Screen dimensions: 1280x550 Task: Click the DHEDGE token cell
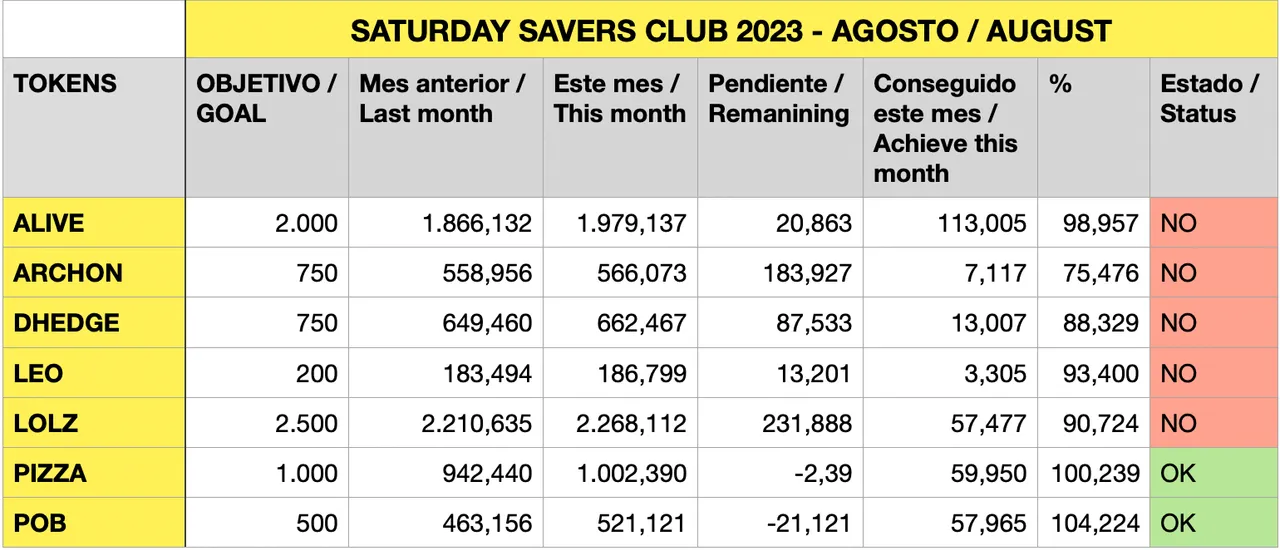(x=66, y=323)
